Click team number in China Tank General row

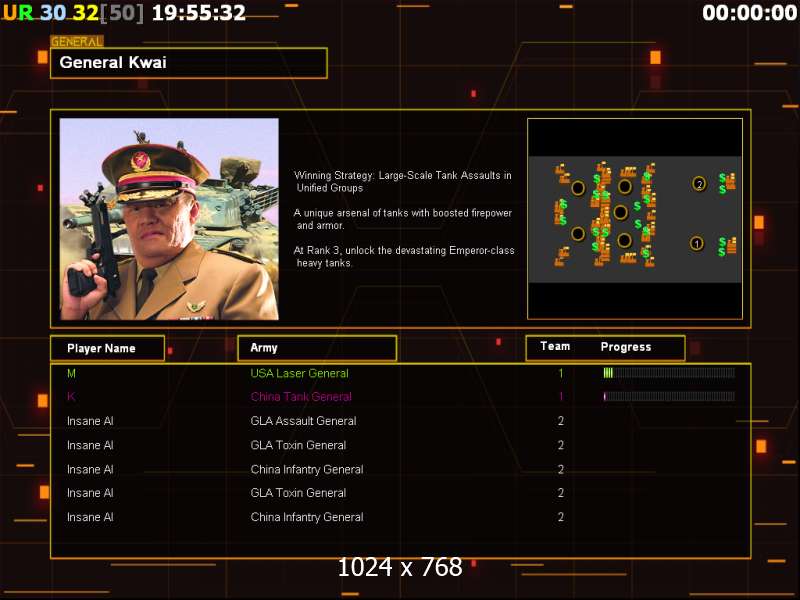pos(561,397)
